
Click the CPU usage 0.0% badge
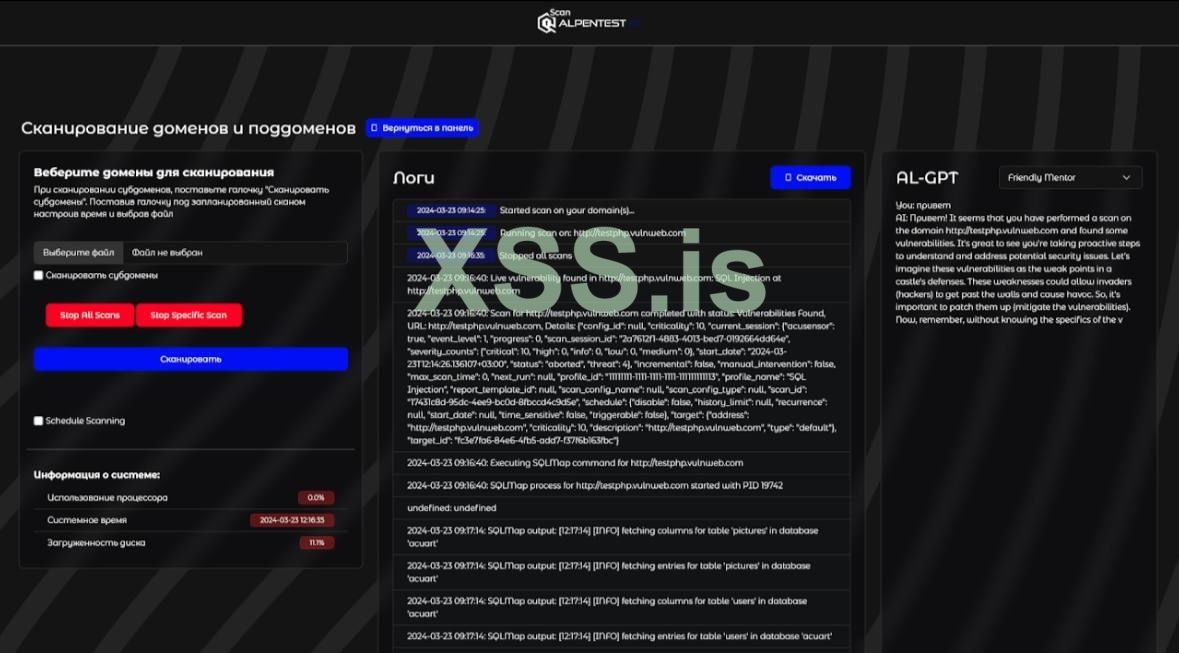(317, 498)
